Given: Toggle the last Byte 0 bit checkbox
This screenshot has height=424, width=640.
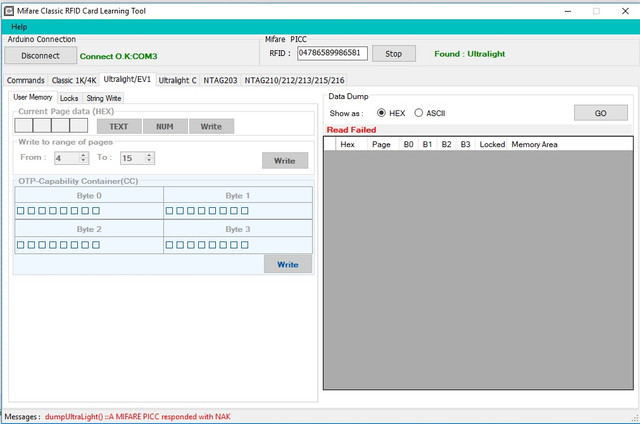Looking at the screenshot, I should [x=96, y=211].
